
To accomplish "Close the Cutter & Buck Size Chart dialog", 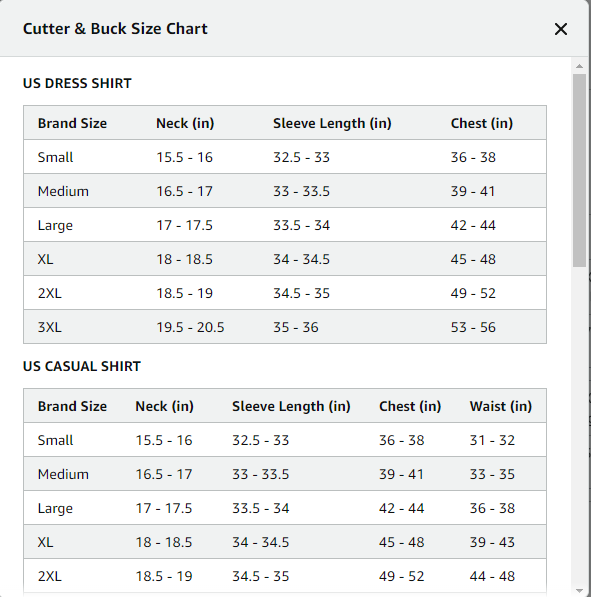I will click(561, 29).
